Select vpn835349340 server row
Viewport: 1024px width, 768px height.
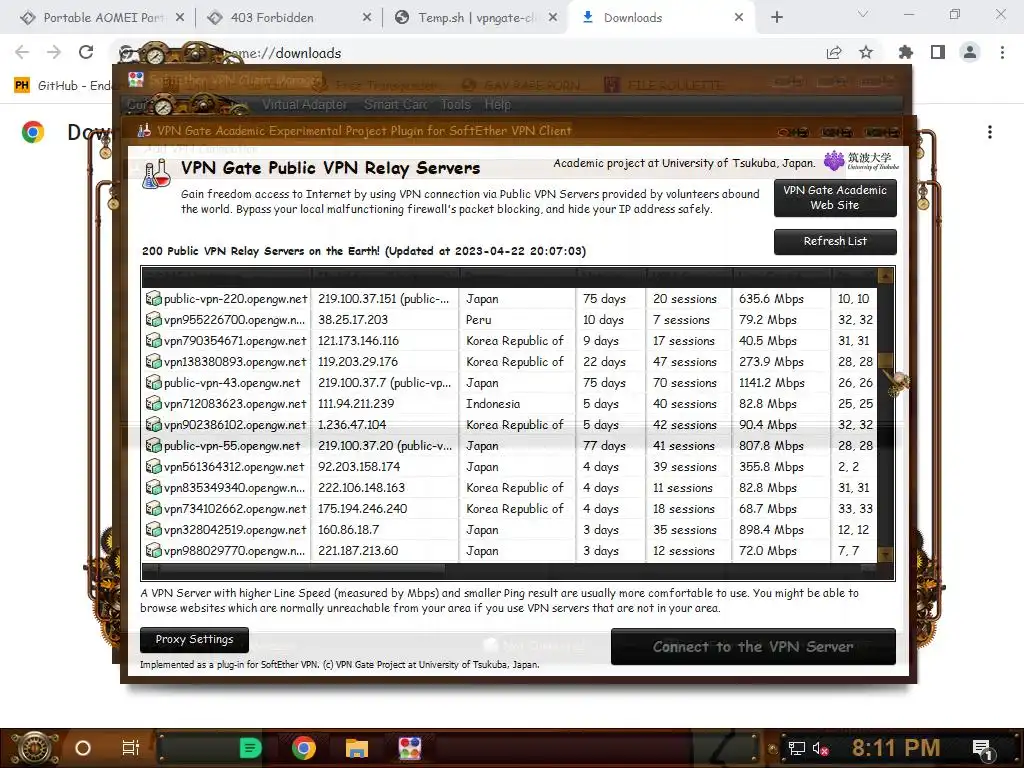click(x=509, y=487)
